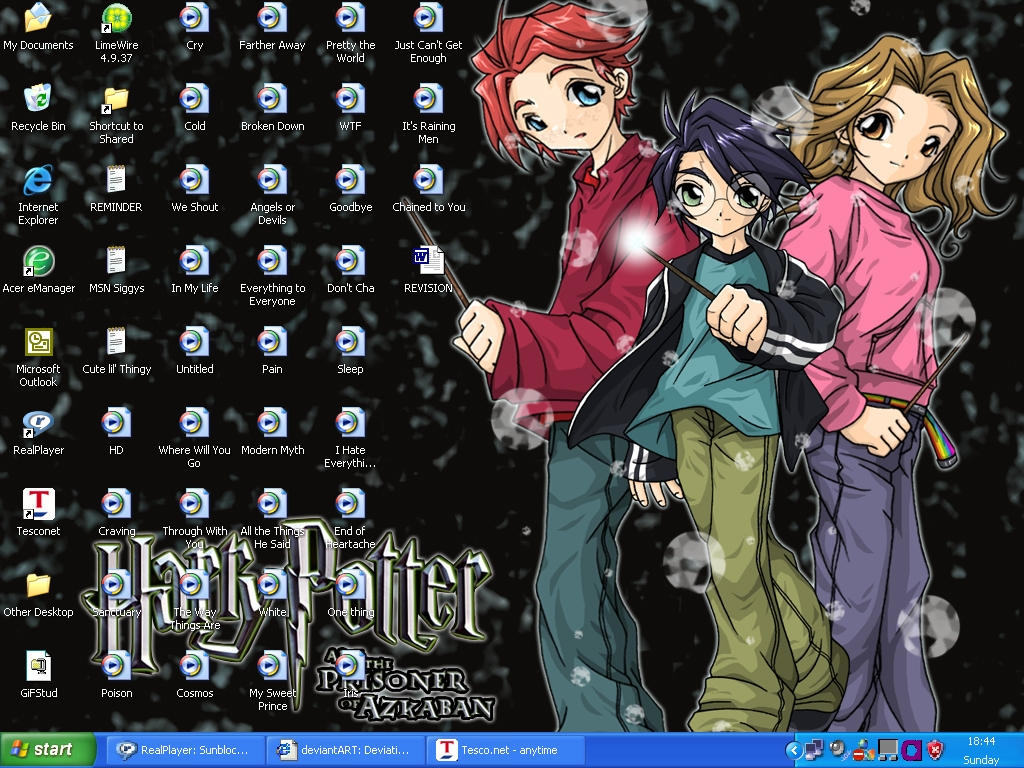Select the Cold media file

pyautogui.click(x=195, y=99)
